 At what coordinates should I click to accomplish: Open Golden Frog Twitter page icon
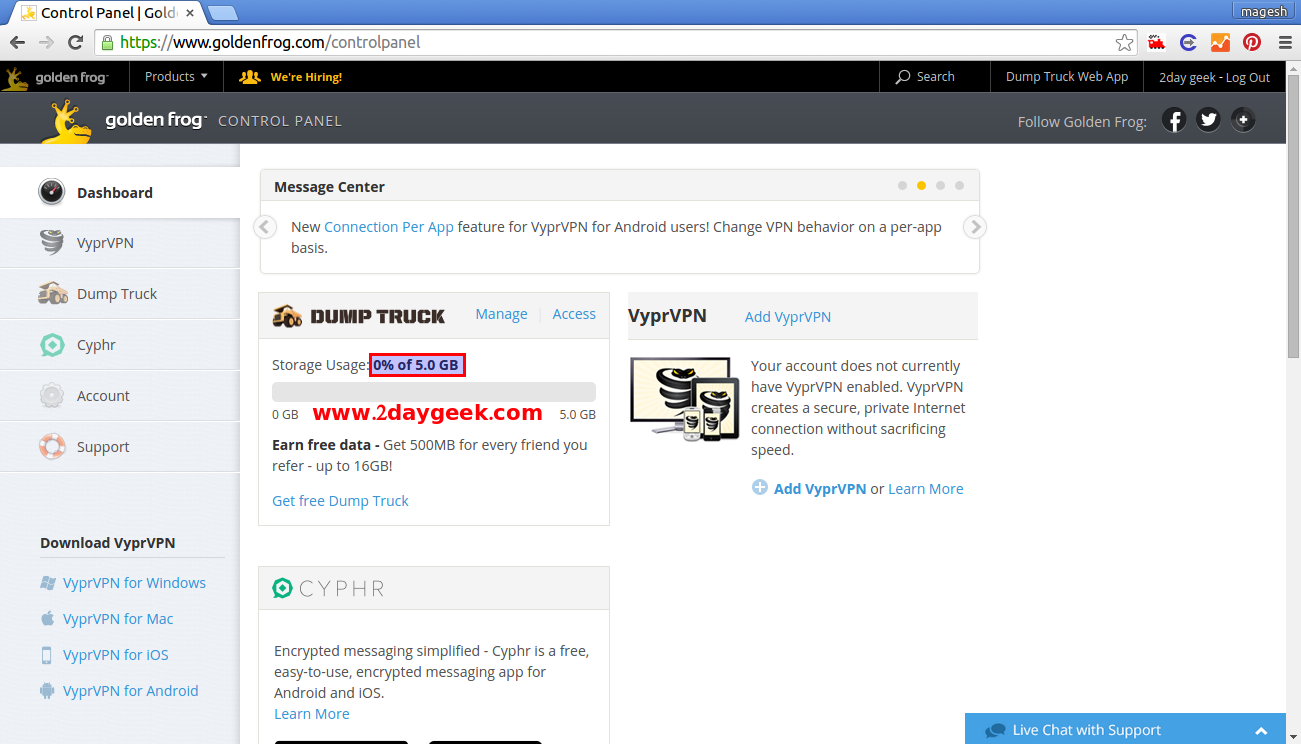(1209, 121)
